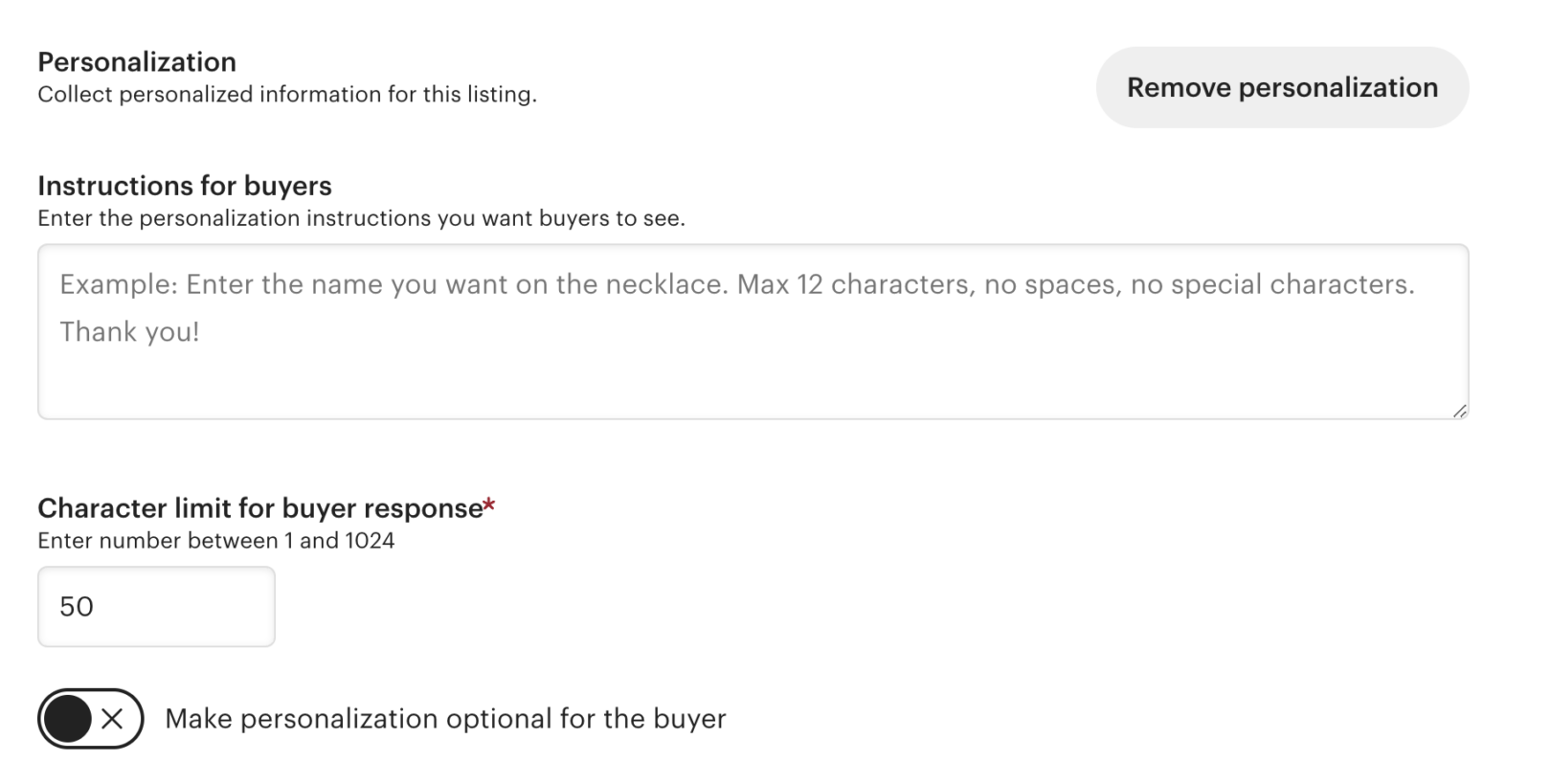The width and height of the screenshot is (1551, 784).
Task: Click the 'Make personalization optional for the buyer' label
Action: (445, 719)
